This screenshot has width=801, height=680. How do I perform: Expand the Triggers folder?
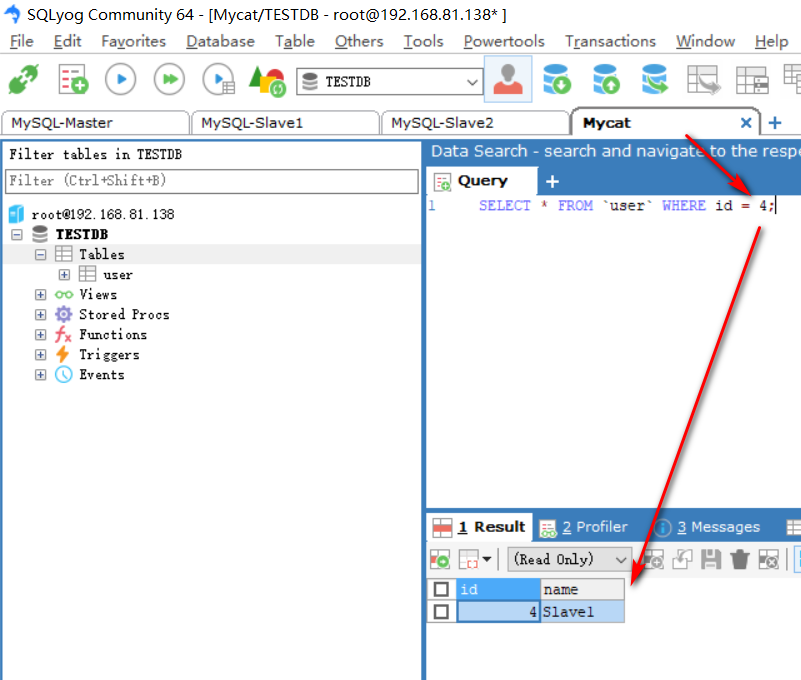[40, 355]
